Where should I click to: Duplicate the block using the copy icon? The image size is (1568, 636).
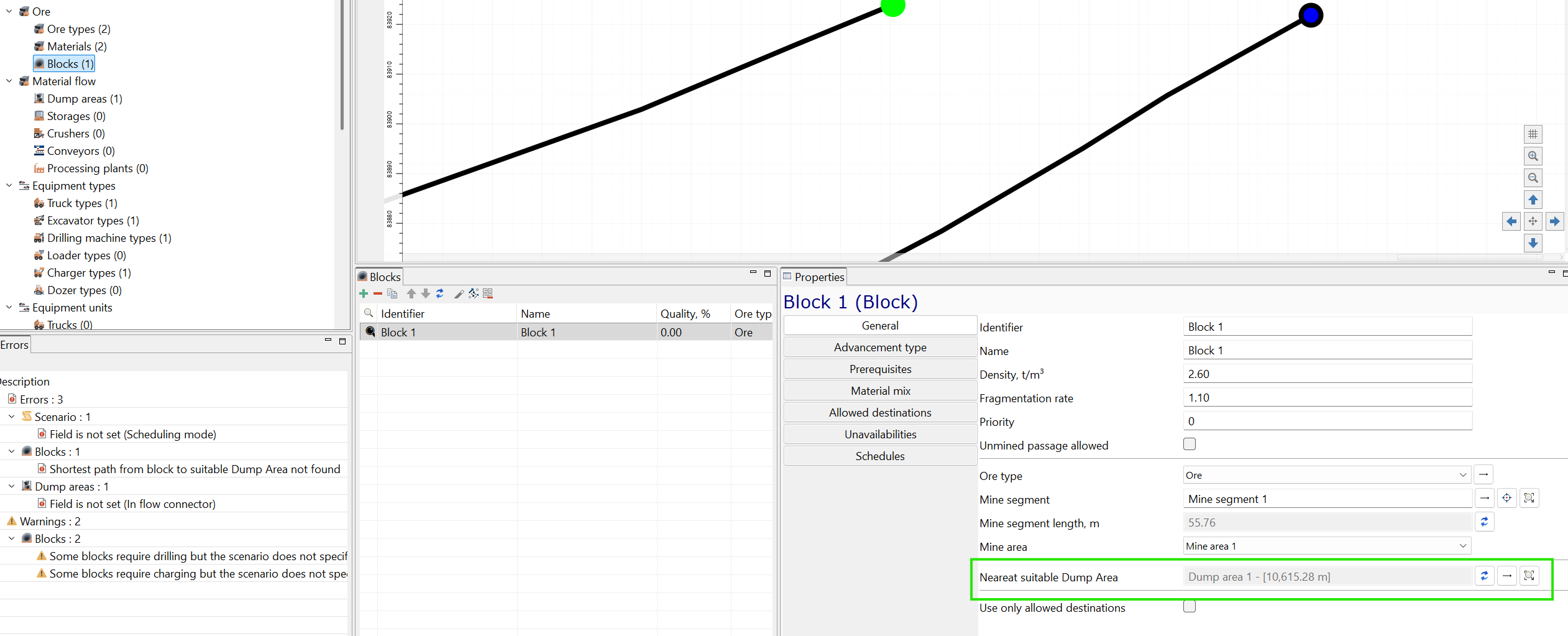(x=392, y=293)
